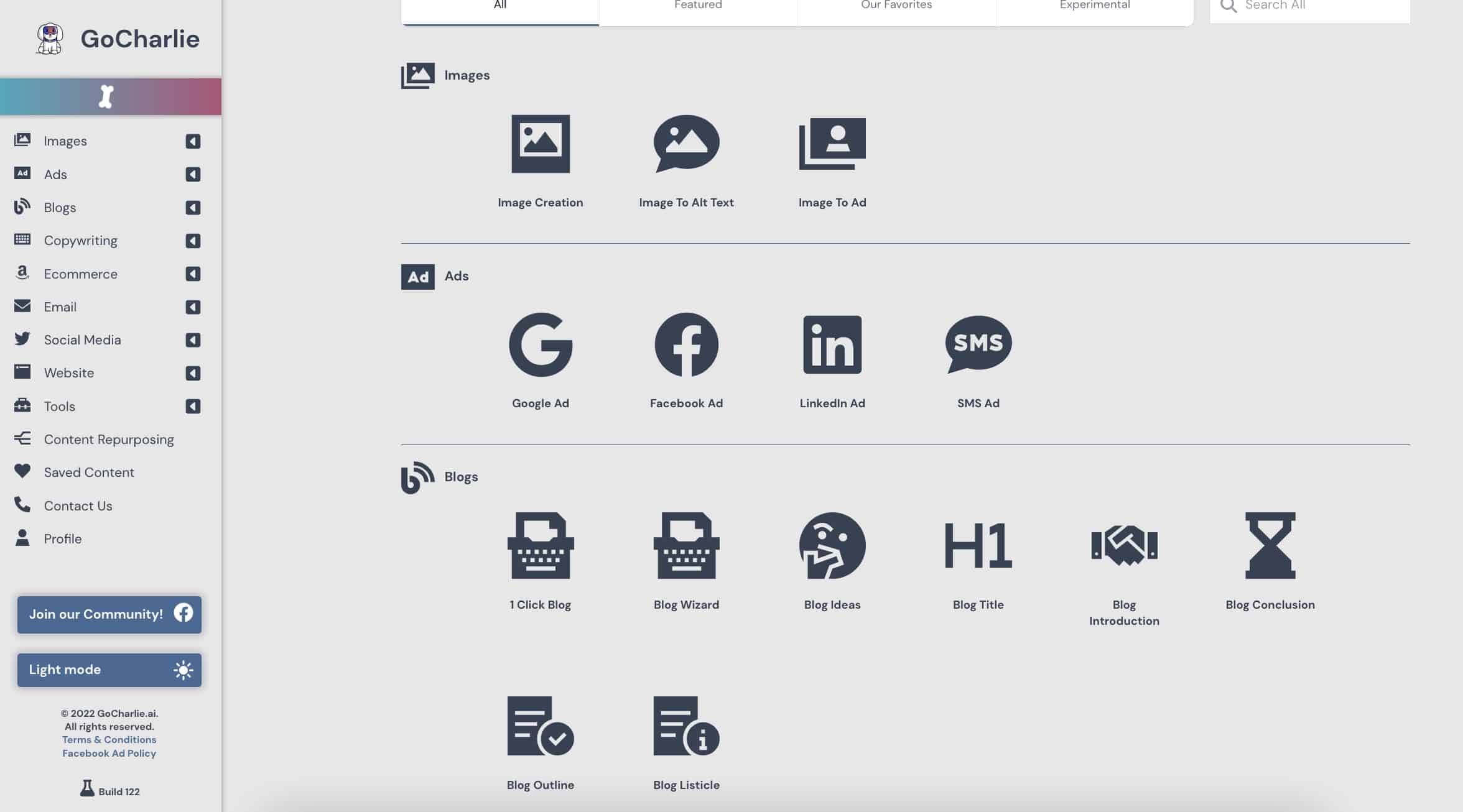This screenshot has height=812, width=1463.
Task: Select Website label in sidebar
Action: point(68,373)
